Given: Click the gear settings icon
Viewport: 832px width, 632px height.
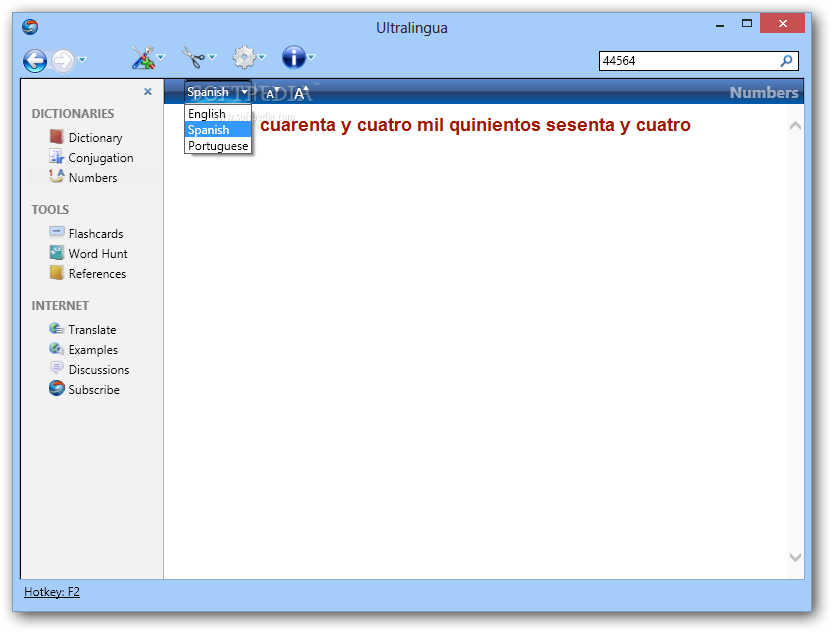Looking at the screenshot, I should click(x=244, y=57).
